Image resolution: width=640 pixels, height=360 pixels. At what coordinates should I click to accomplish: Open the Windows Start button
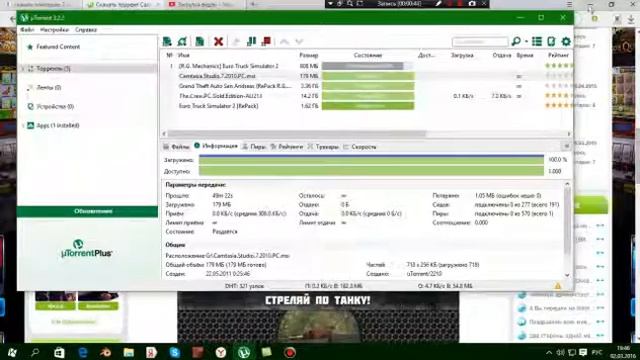pyautogui.click(x=12, y=352)
